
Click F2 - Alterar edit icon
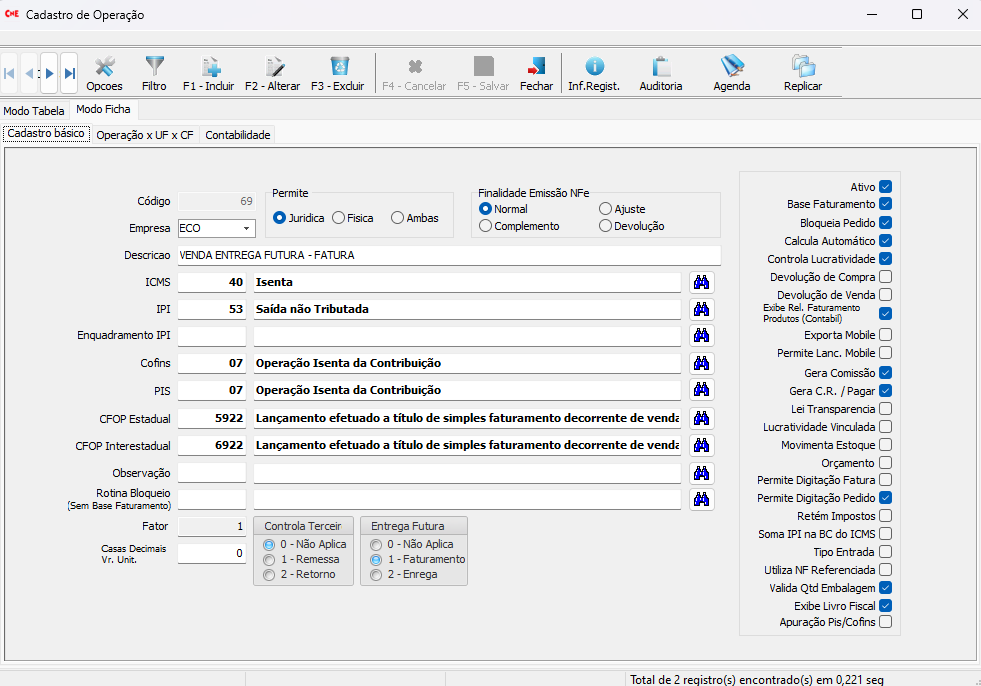(272, 74)
